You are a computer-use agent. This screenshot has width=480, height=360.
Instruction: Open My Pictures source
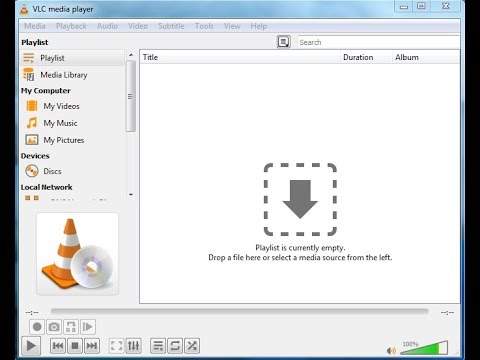(72, 140)
